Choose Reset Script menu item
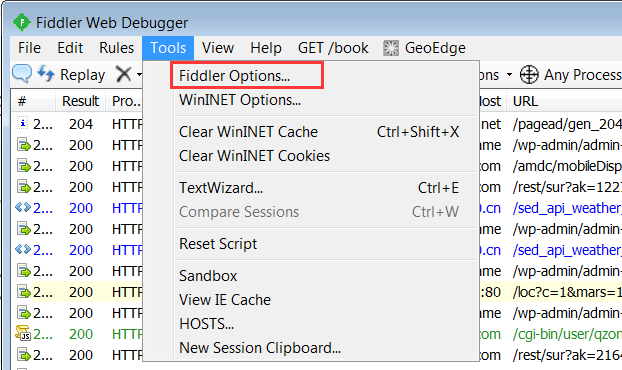The height and width of the screenshot is (370, 622). [218, 244]
